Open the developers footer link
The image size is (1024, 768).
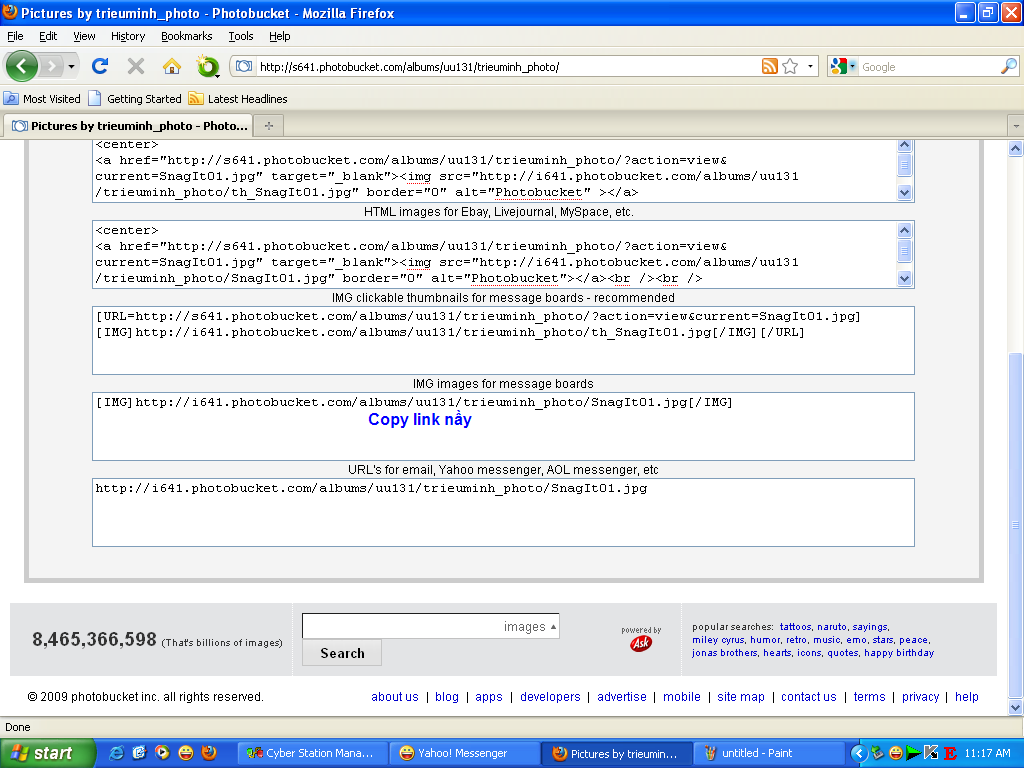tap(550, 697)
